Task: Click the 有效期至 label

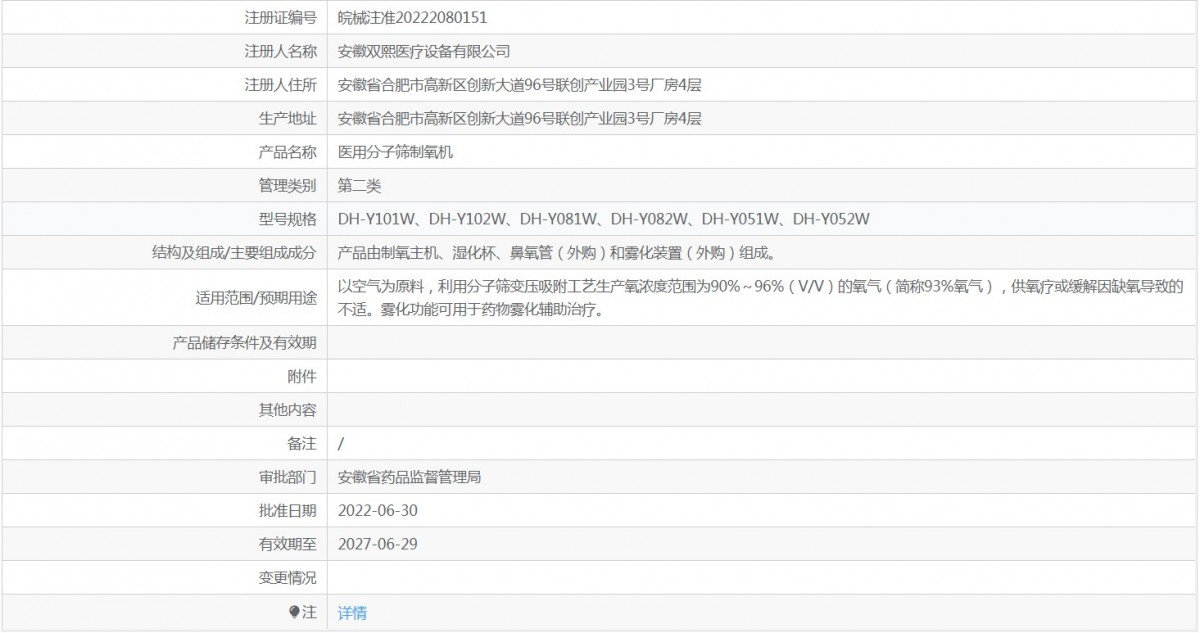Action: point(287,545)
